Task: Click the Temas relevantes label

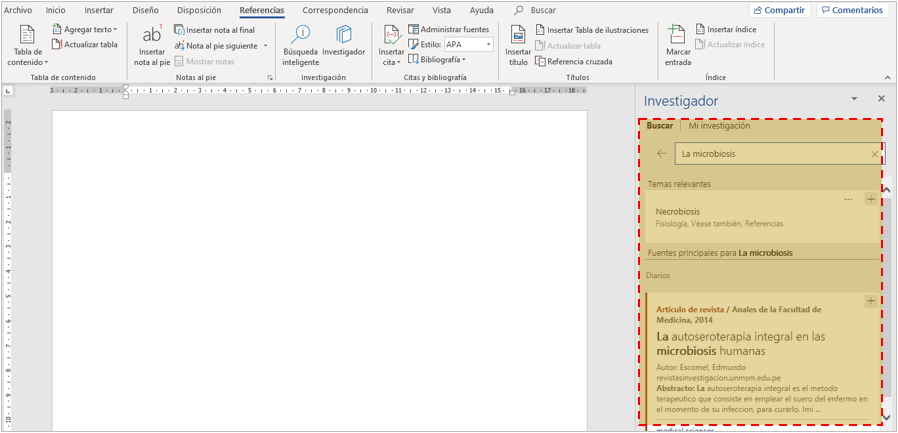Action: pos(679,184)
